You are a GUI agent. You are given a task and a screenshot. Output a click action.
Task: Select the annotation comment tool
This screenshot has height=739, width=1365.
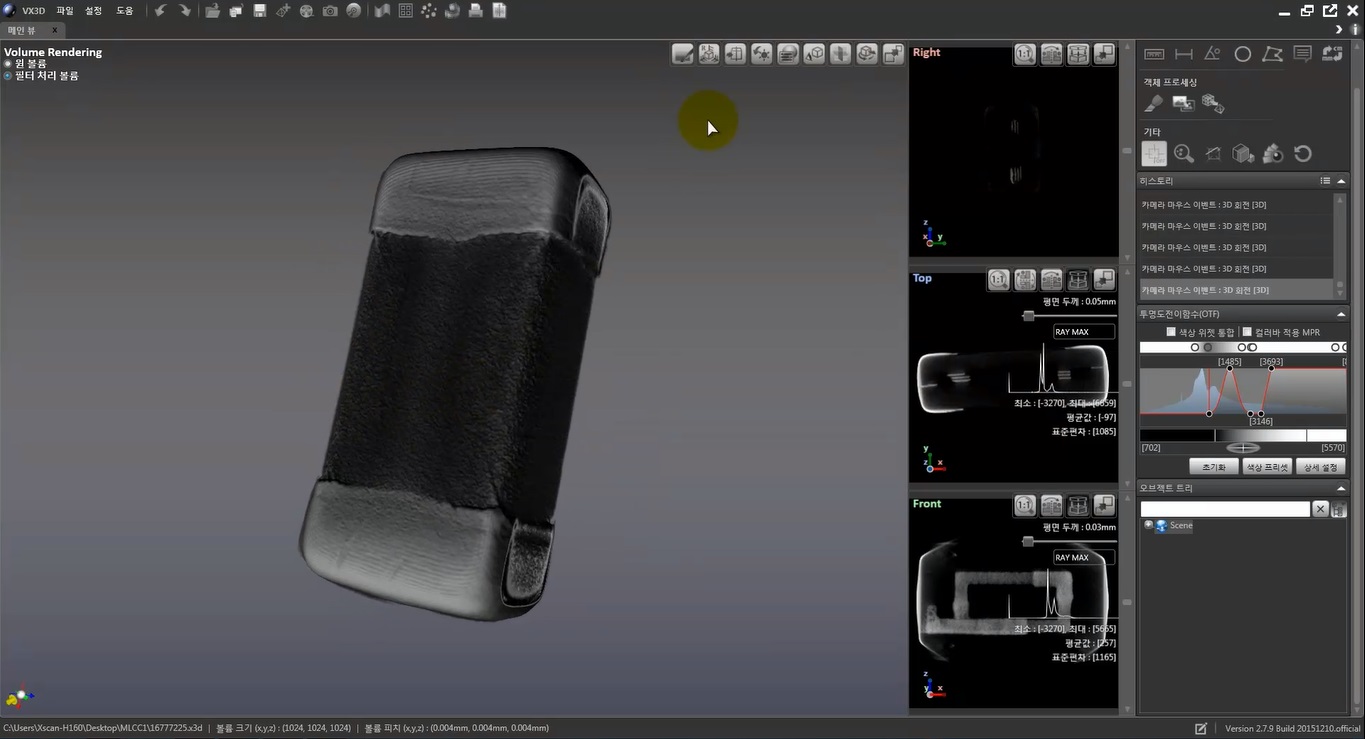point(1302,54)
